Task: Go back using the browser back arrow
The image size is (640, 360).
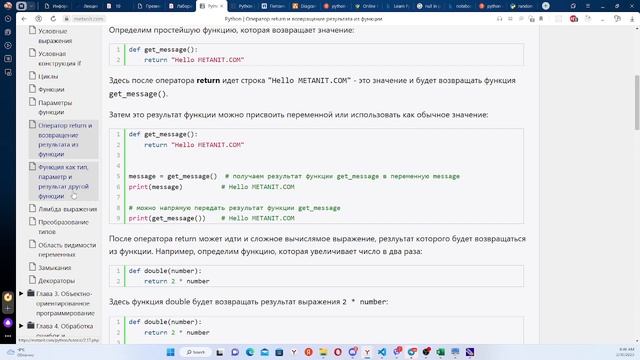Action: (x=24, y=19)
